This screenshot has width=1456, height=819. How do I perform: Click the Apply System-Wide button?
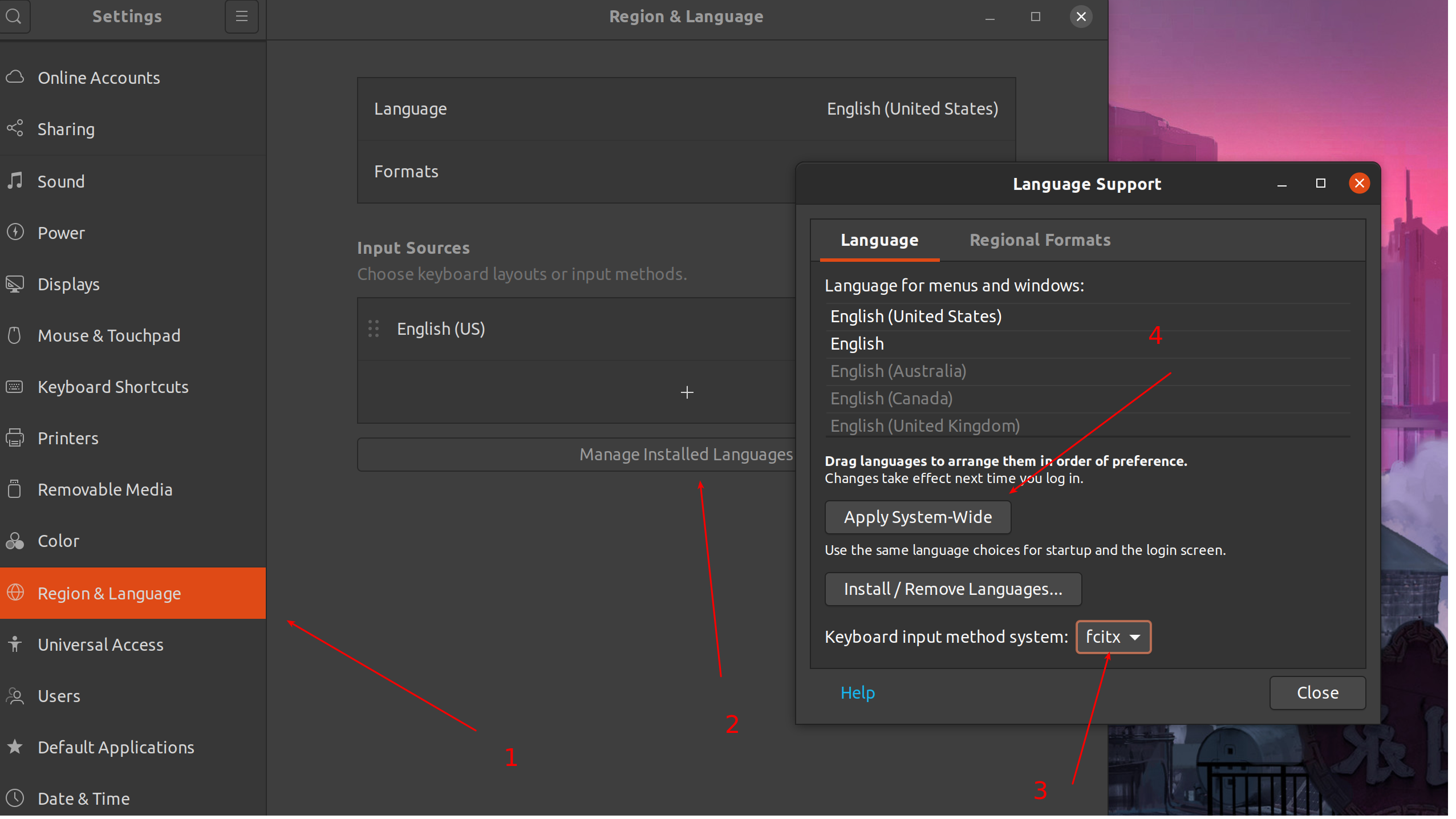click(x=918, y=517)
